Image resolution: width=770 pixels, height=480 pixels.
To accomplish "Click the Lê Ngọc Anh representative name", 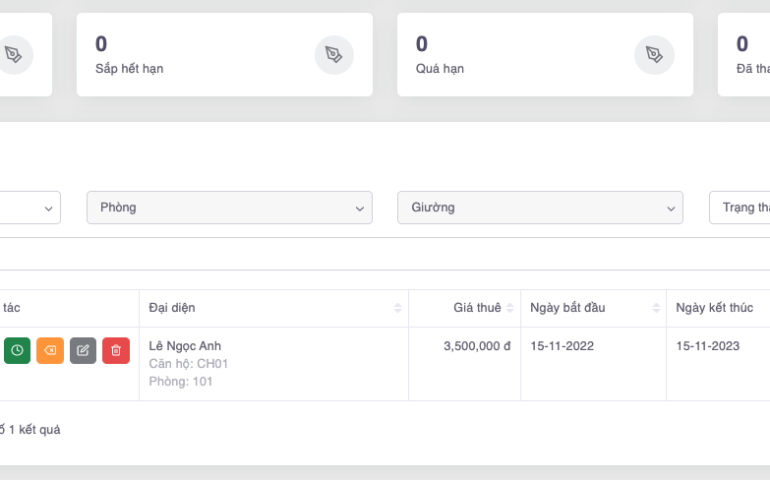I will pos(185,346).
